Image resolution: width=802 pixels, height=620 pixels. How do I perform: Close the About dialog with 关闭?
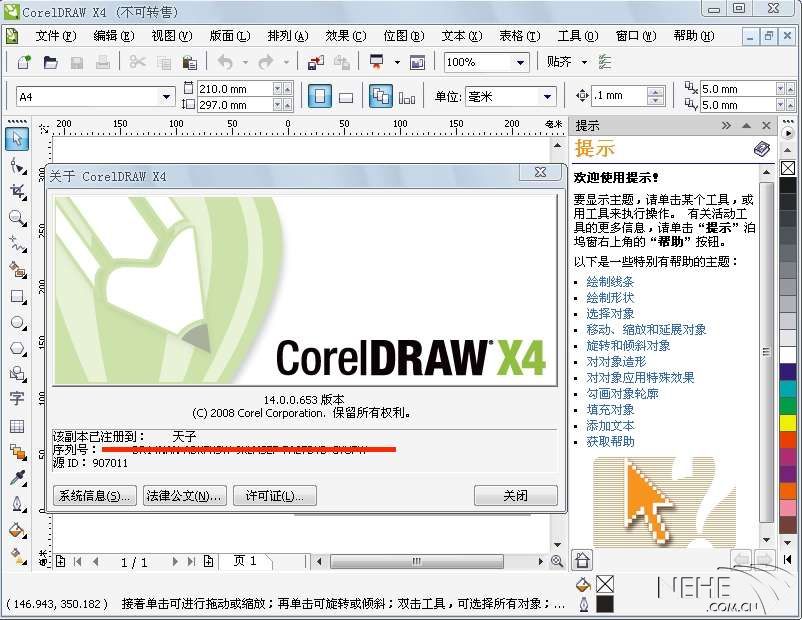click(516, 495)
